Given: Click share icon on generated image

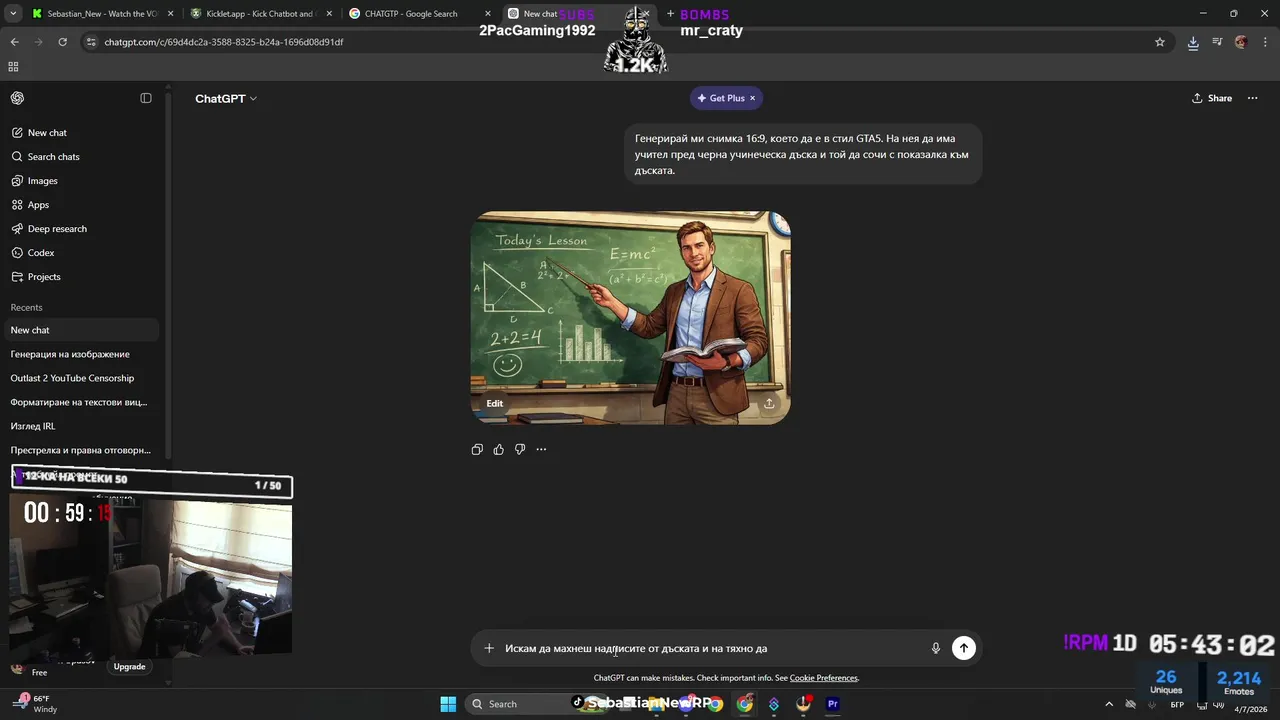Looking at the screenshot, I should [x=769, y=403].
